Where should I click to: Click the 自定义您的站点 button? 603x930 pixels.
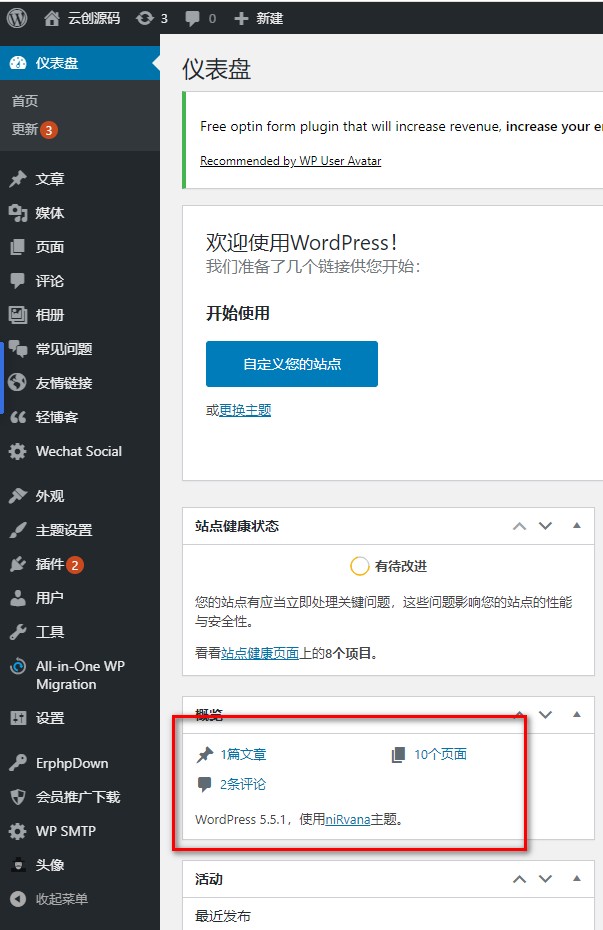[292, 364]
